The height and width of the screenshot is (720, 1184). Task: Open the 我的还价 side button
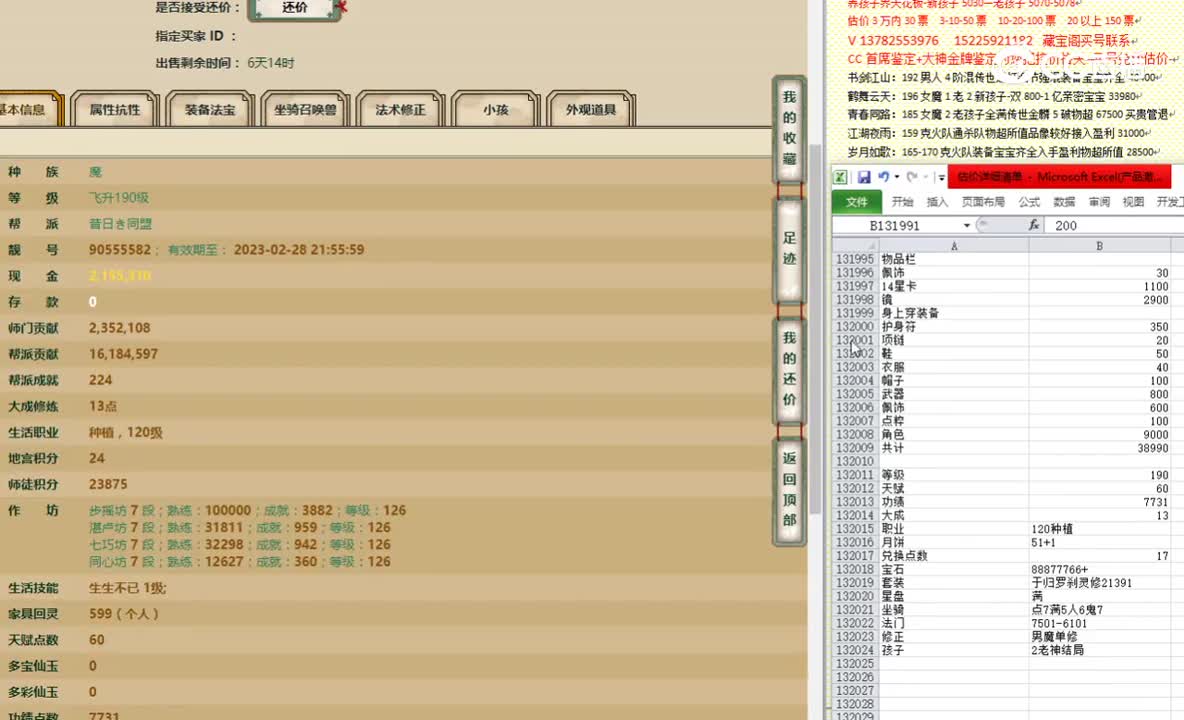click(789, 369)
